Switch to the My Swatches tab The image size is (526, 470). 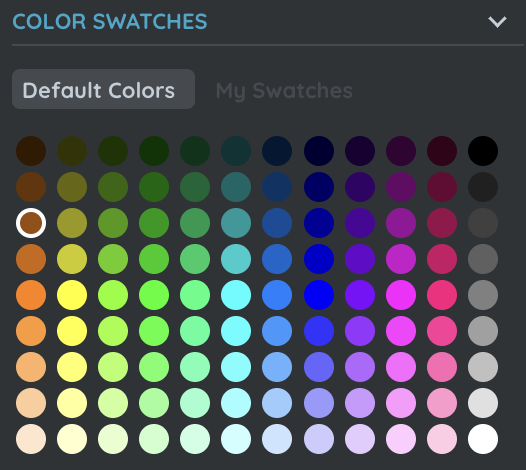[284, 91]
